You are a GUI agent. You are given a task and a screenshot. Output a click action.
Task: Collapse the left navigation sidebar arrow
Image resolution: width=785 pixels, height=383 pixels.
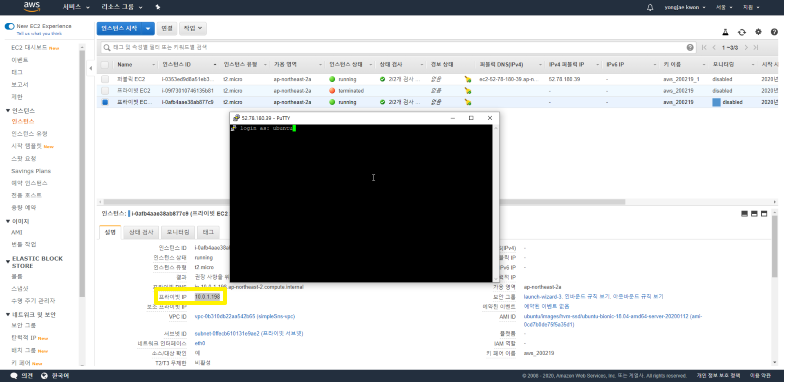pos(91,68)
